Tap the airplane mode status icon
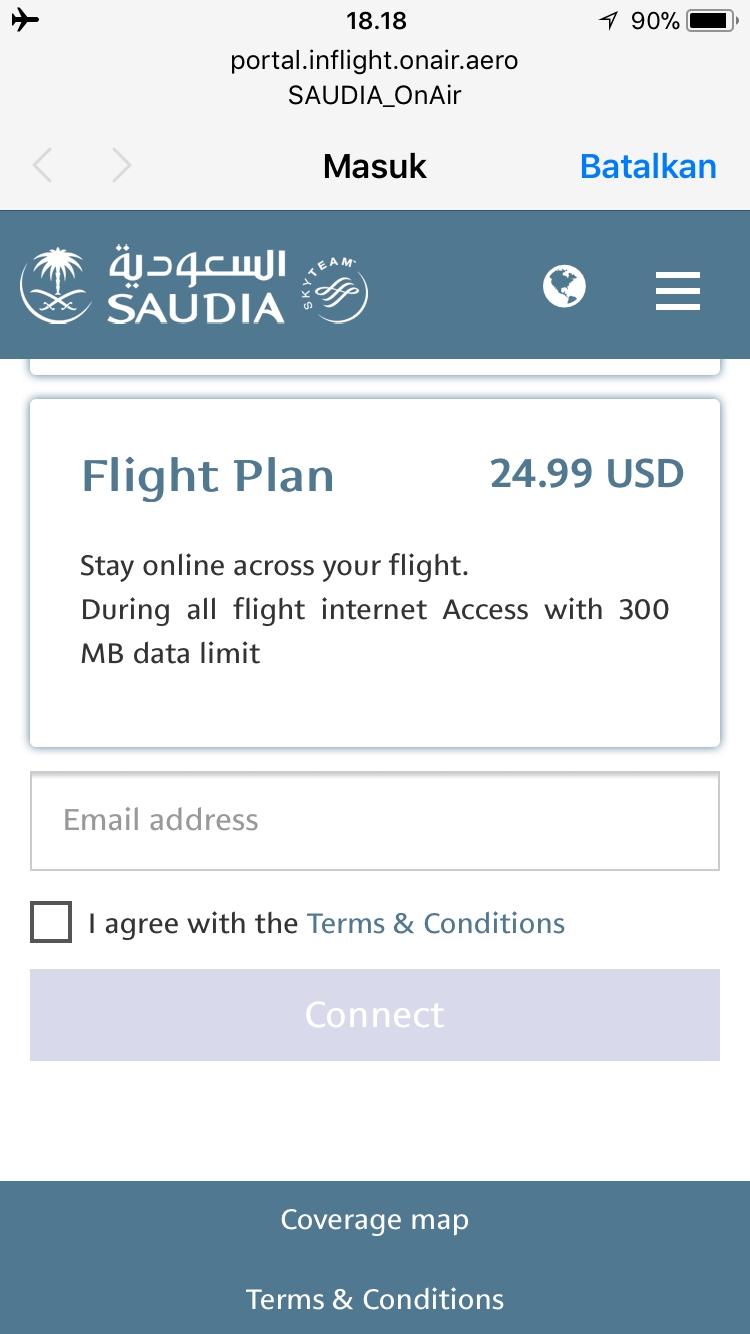This screenshot has width=750, height=1334. point(26,20)
